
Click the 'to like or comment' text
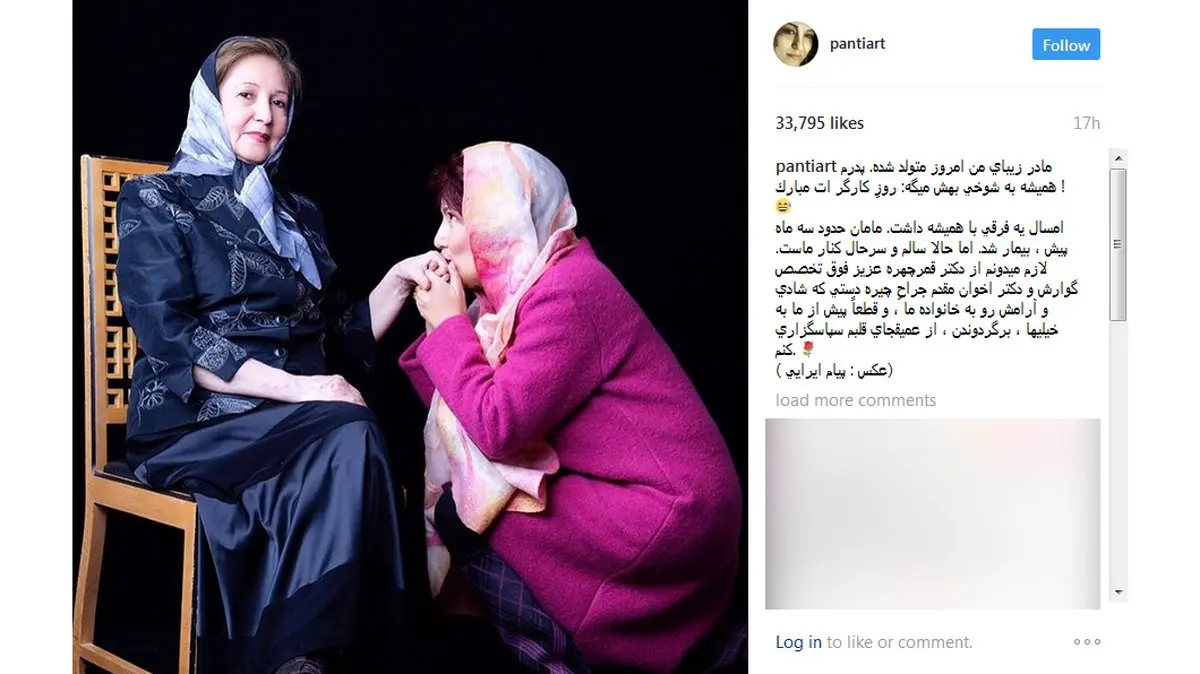coord(899,642)
